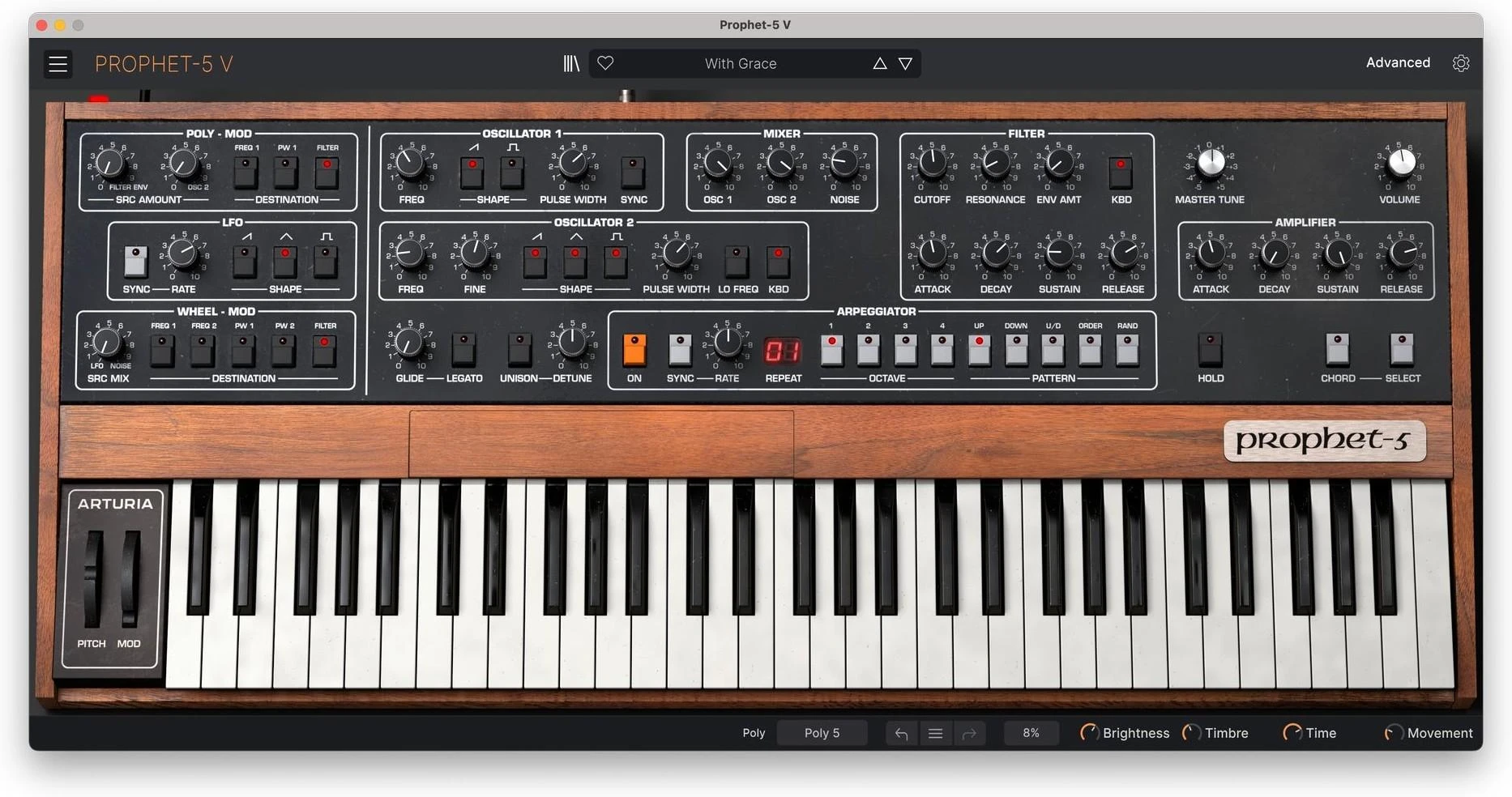This screenshot has width=1512, height=797.
Task: Click the PROPHET-5 V title menu
Action: tap(164, 64)
